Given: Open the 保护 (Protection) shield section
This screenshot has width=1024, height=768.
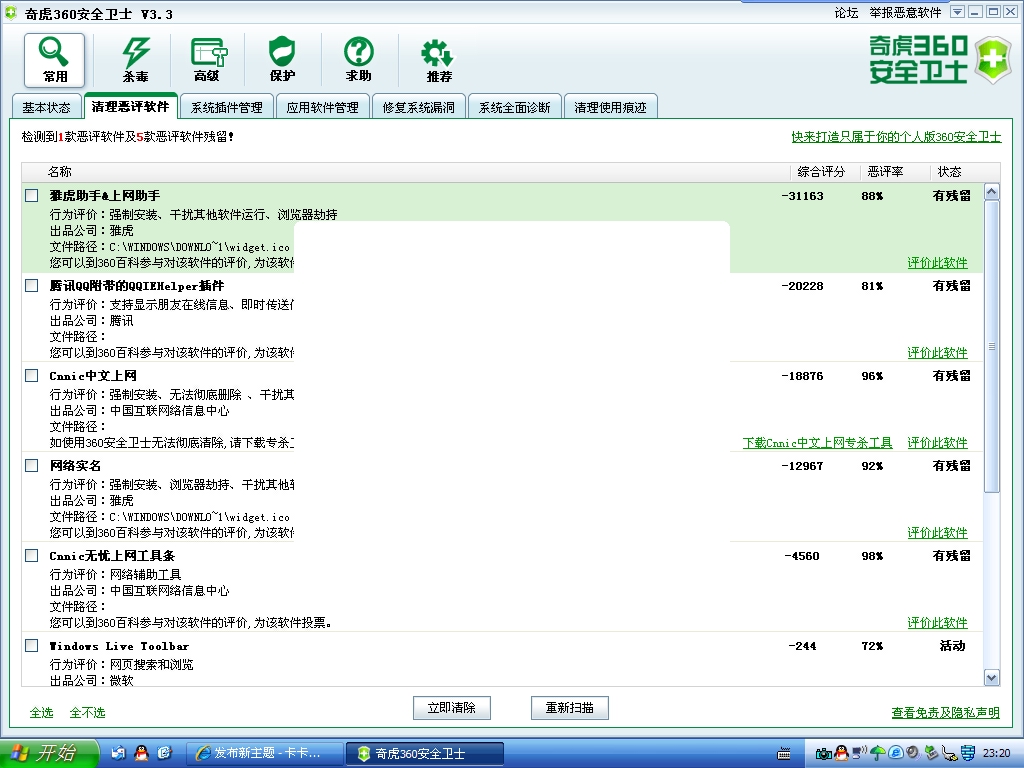Looking at the screenshot, I should click(x=282, y=60).
